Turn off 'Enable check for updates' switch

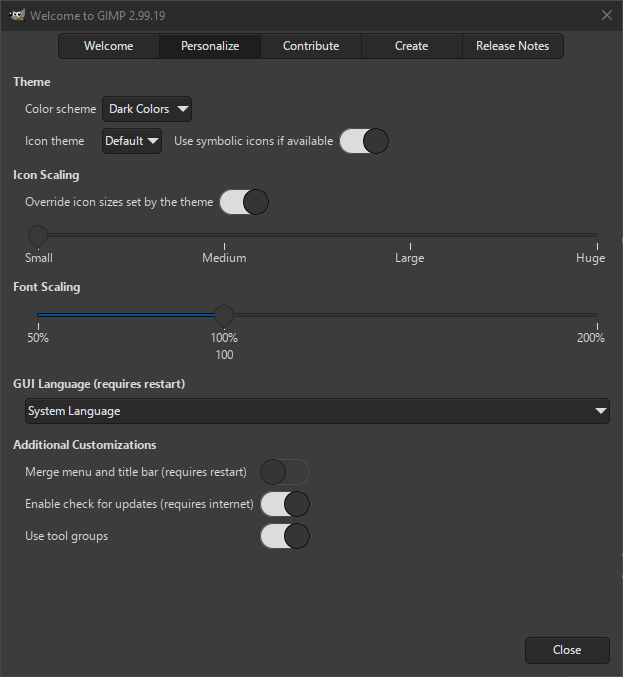tap(284, 504)
